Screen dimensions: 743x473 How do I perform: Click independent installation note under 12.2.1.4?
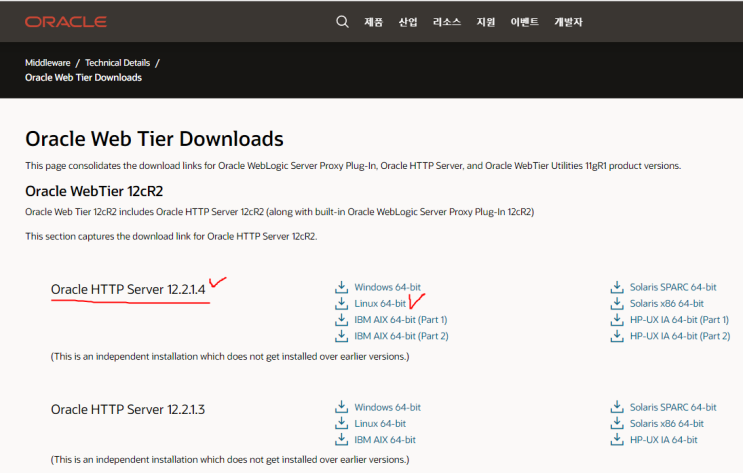click(x=230, y=356)
